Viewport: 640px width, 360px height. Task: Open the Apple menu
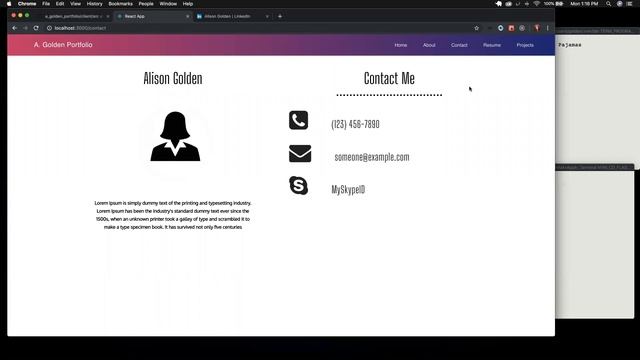[x=9, y=4]
